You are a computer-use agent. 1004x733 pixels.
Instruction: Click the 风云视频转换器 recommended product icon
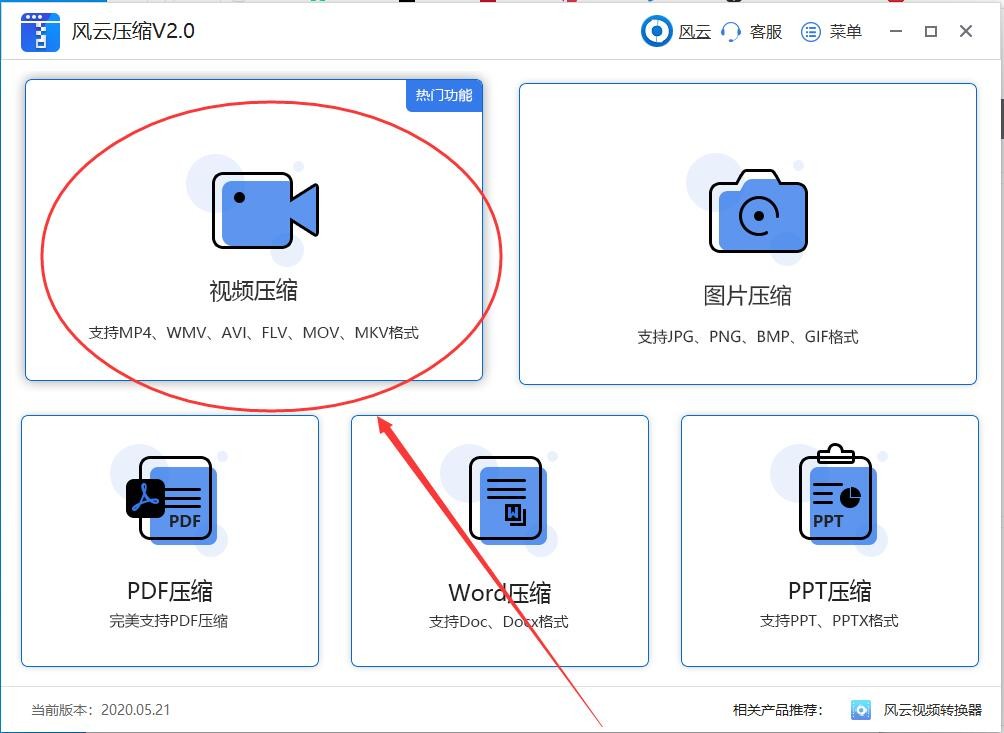click(x=861, y=710)
